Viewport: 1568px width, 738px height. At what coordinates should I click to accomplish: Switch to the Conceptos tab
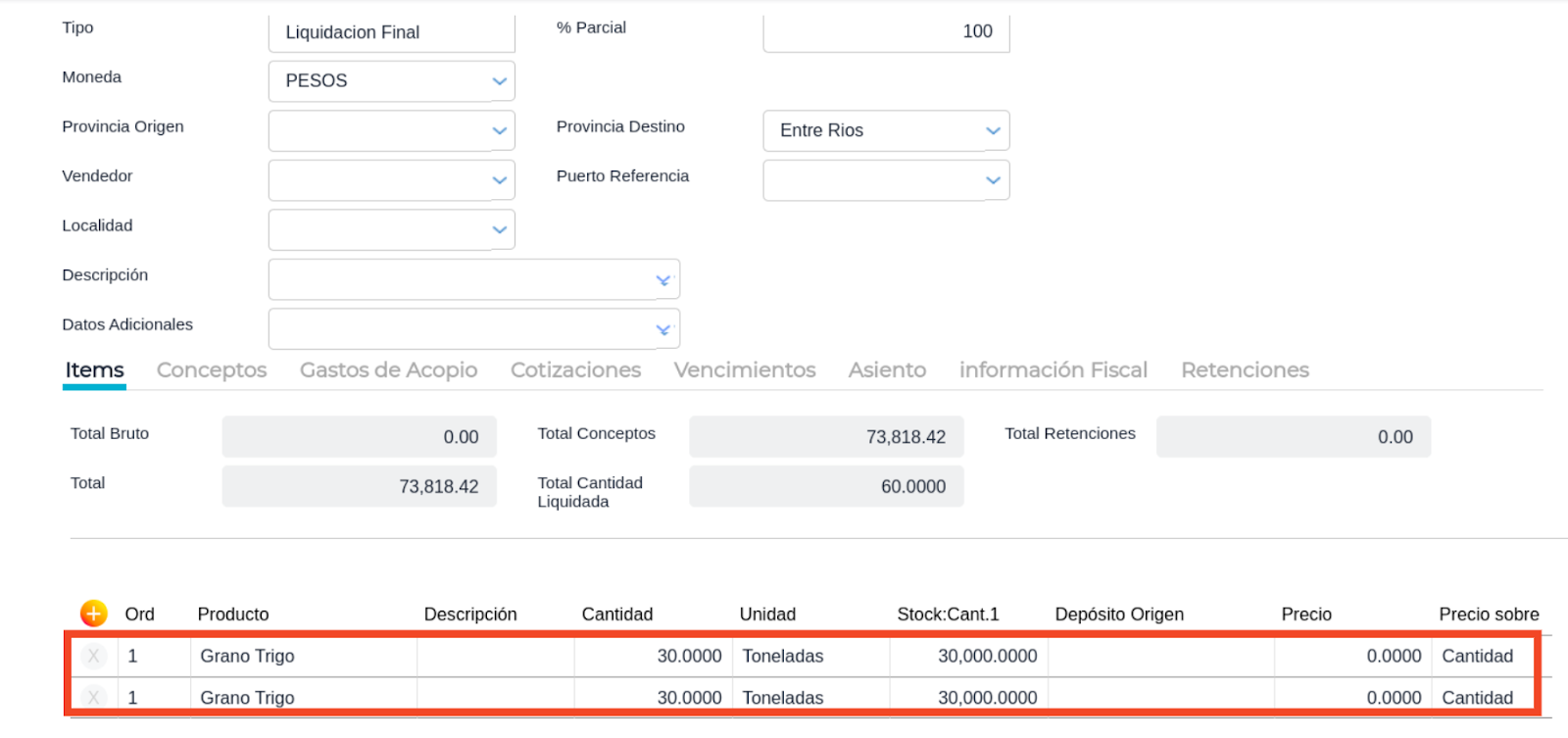(212, 370)
